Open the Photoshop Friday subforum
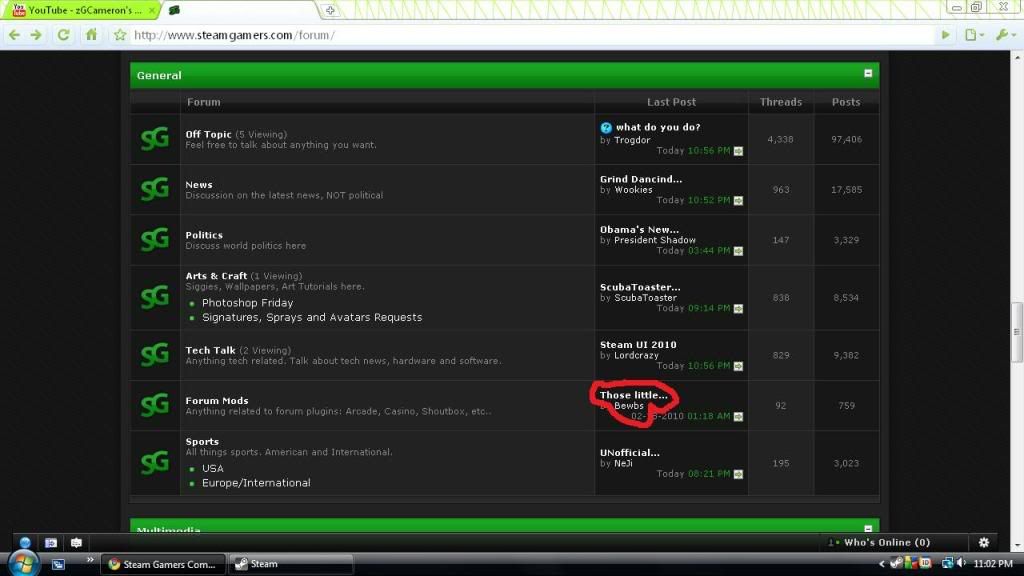The image size is (1024, 576). click(247, 303)
